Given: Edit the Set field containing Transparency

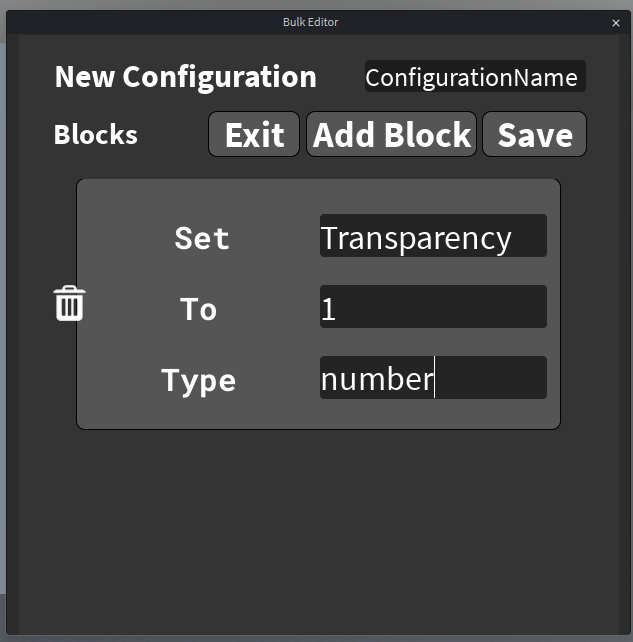Looking at the screenshot, I should coord(433,237).
